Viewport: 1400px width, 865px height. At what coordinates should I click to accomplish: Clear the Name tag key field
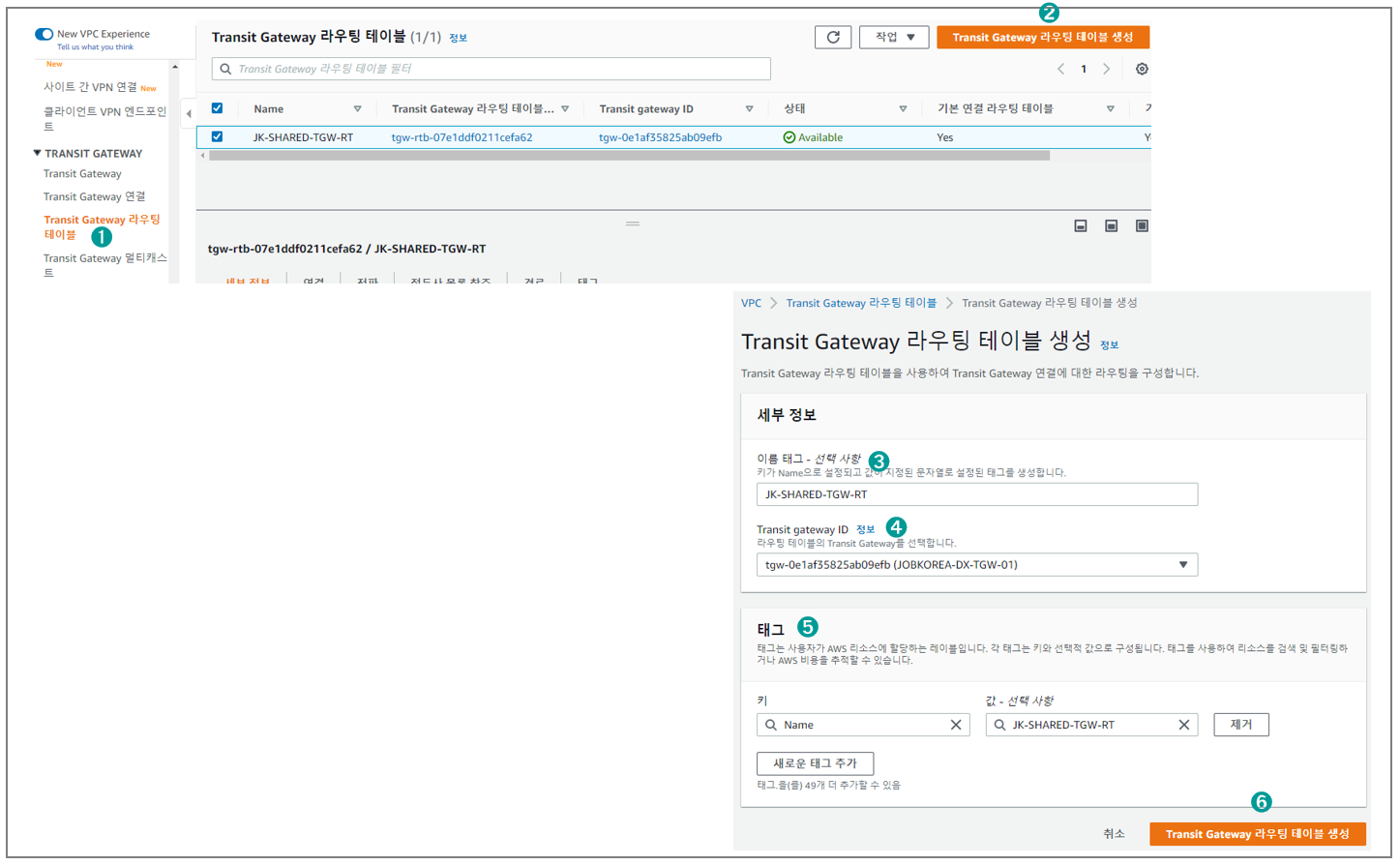tap(956, 725)
